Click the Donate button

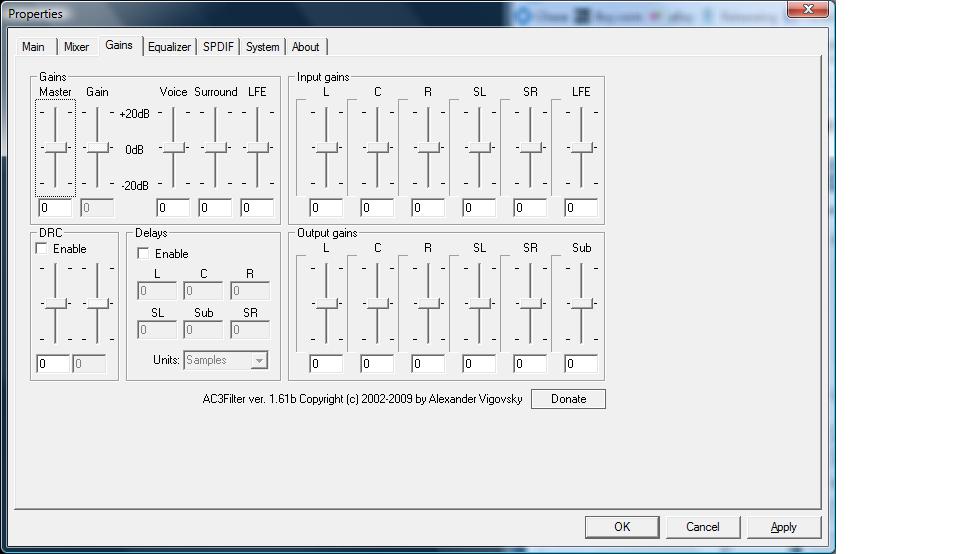(x=568, y=399)
